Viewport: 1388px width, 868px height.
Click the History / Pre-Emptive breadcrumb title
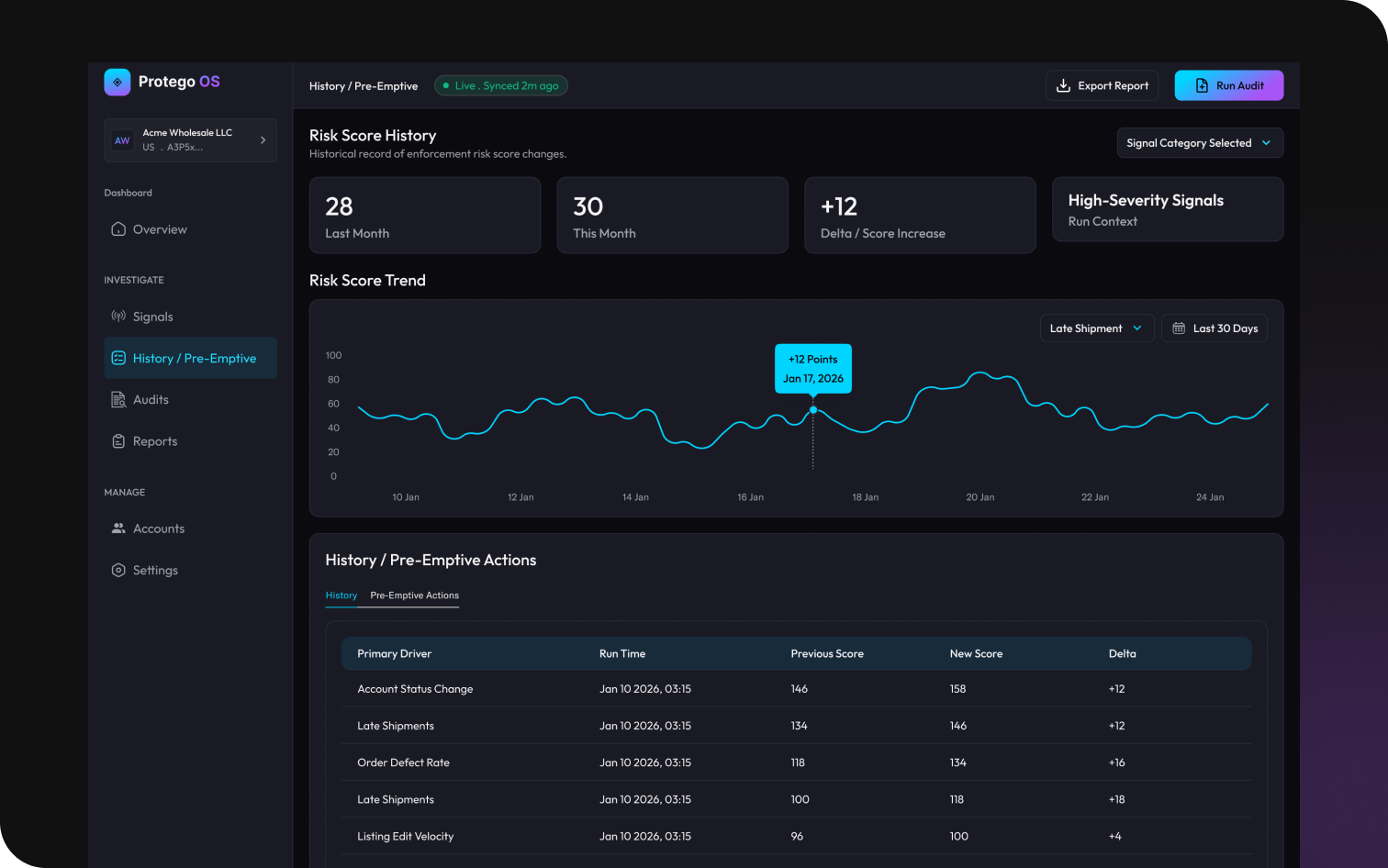pyautogui.click(x=364, y=86)
